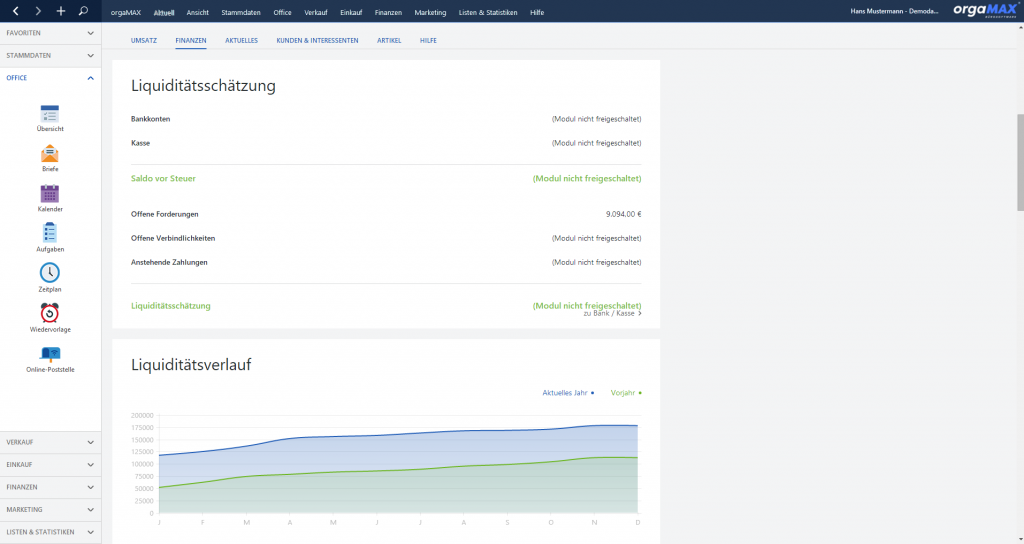Toggle the Vorjahr chart legend
Viewport: 1024px width, 544px height.
626,392
